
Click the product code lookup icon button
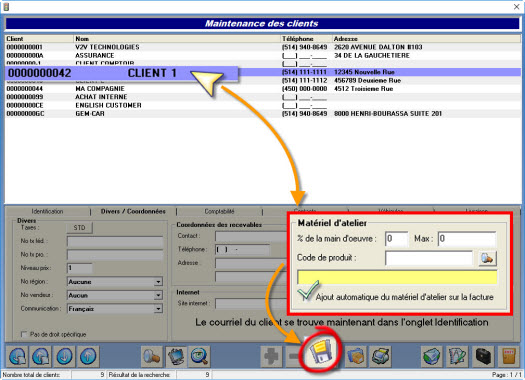(488, 258)
